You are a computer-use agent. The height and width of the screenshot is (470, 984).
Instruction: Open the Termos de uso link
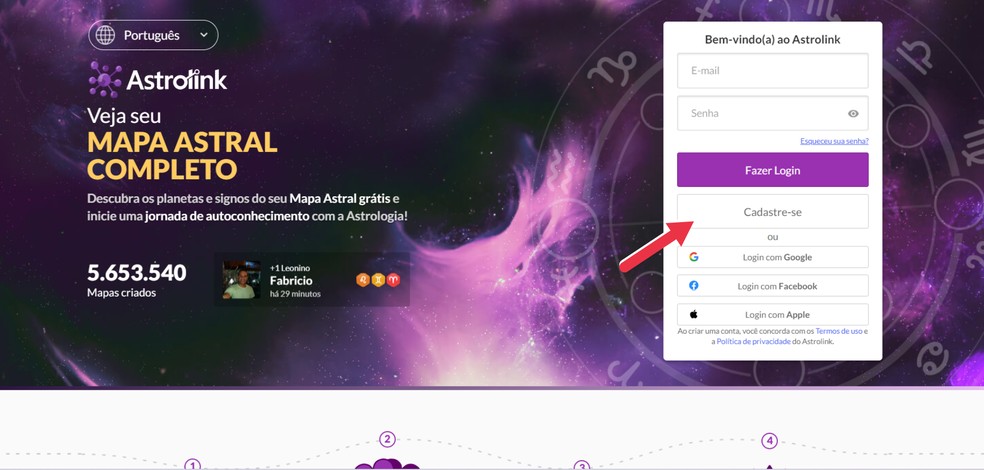pyautogui.click(x=839, y=331)
